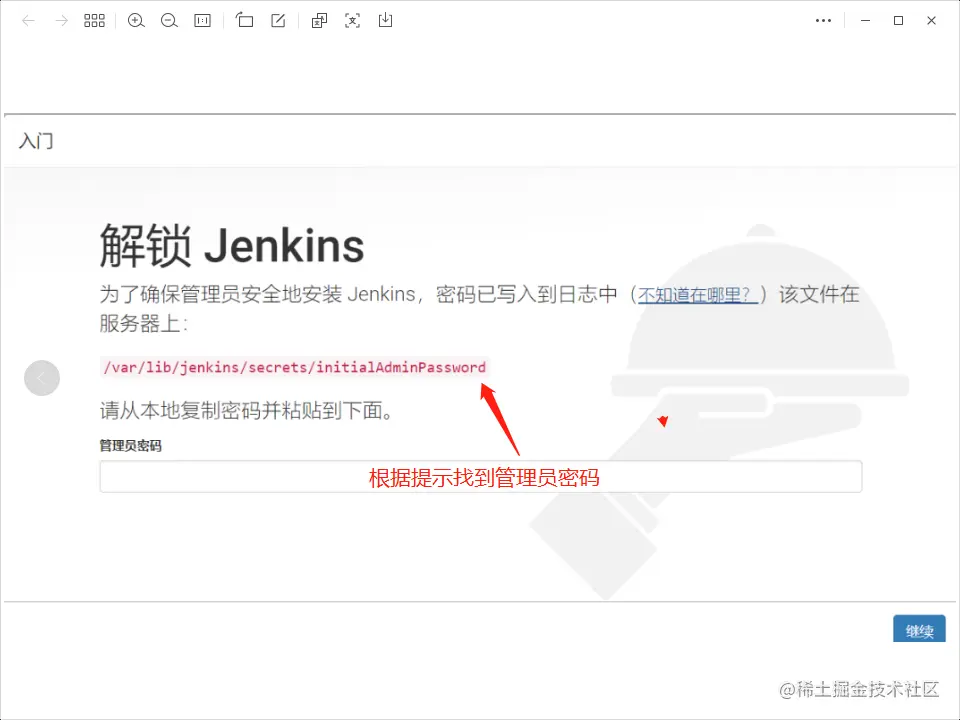Minimize the viewer window
Screen dimensions: 960x720
[865, 21]
